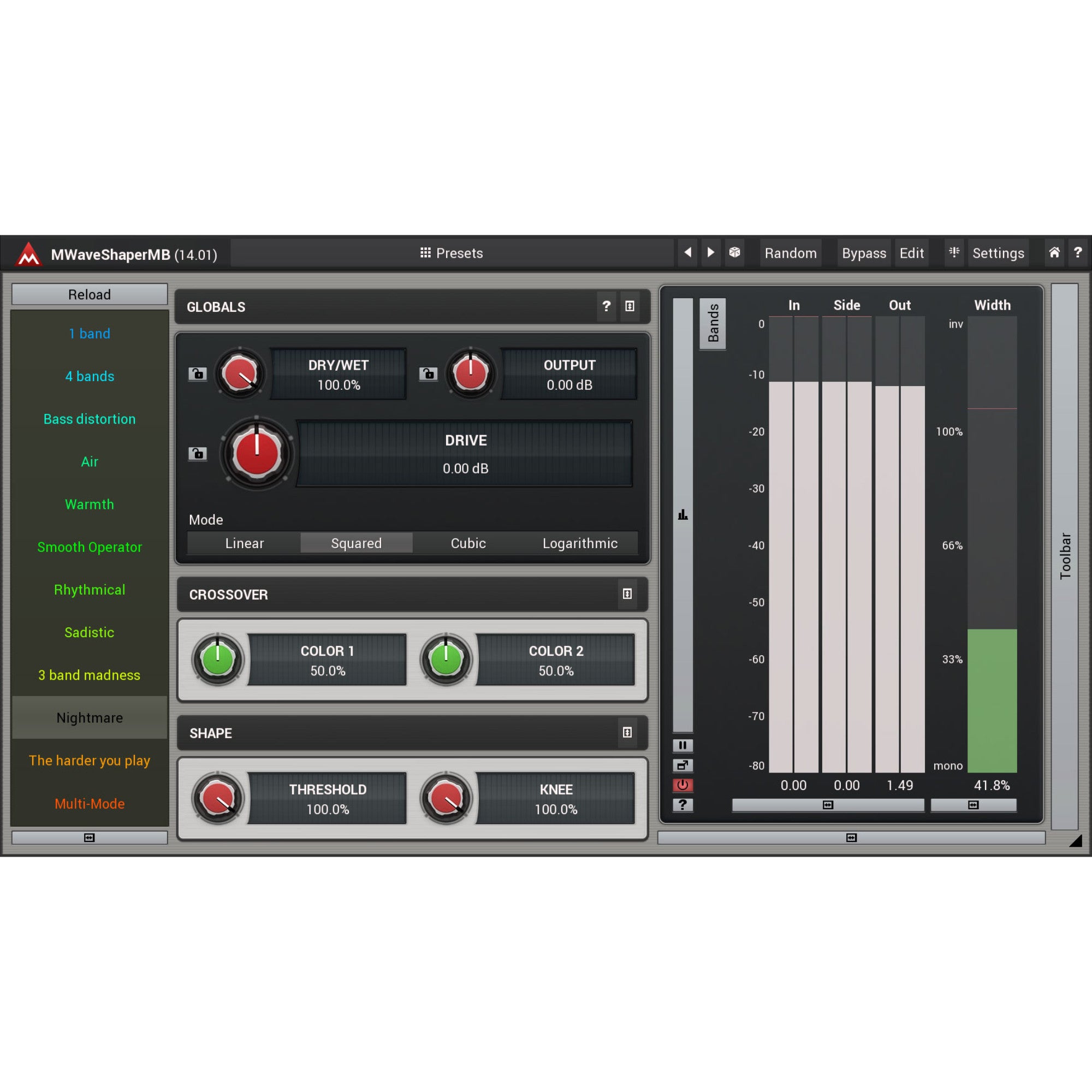This screenshot has height=1092, width=1092.
Task: Toggle the Drive lock icon
Action: click(x=198, y=453)
